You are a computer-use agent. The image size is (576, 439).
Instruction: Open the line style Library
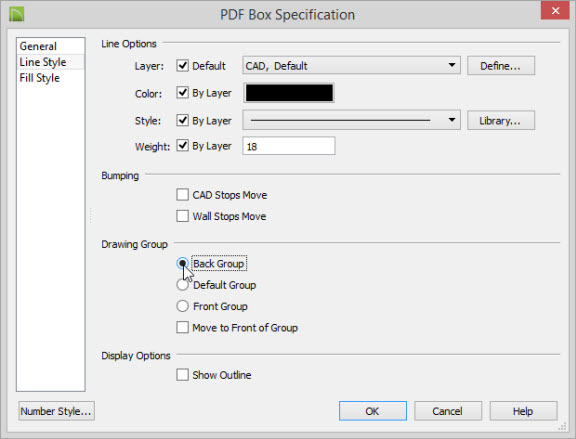point(501,120)
